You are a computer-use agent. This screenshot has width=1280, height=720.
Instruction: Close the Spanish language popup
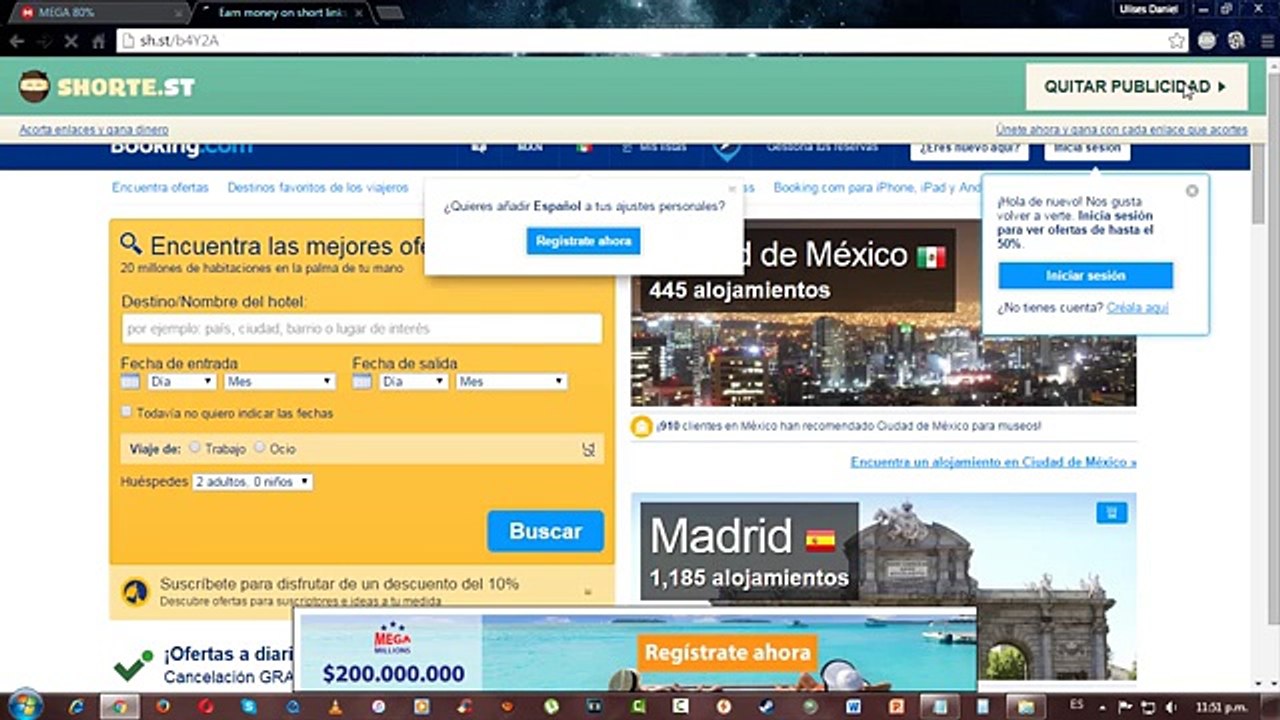[x=732, y=188]
